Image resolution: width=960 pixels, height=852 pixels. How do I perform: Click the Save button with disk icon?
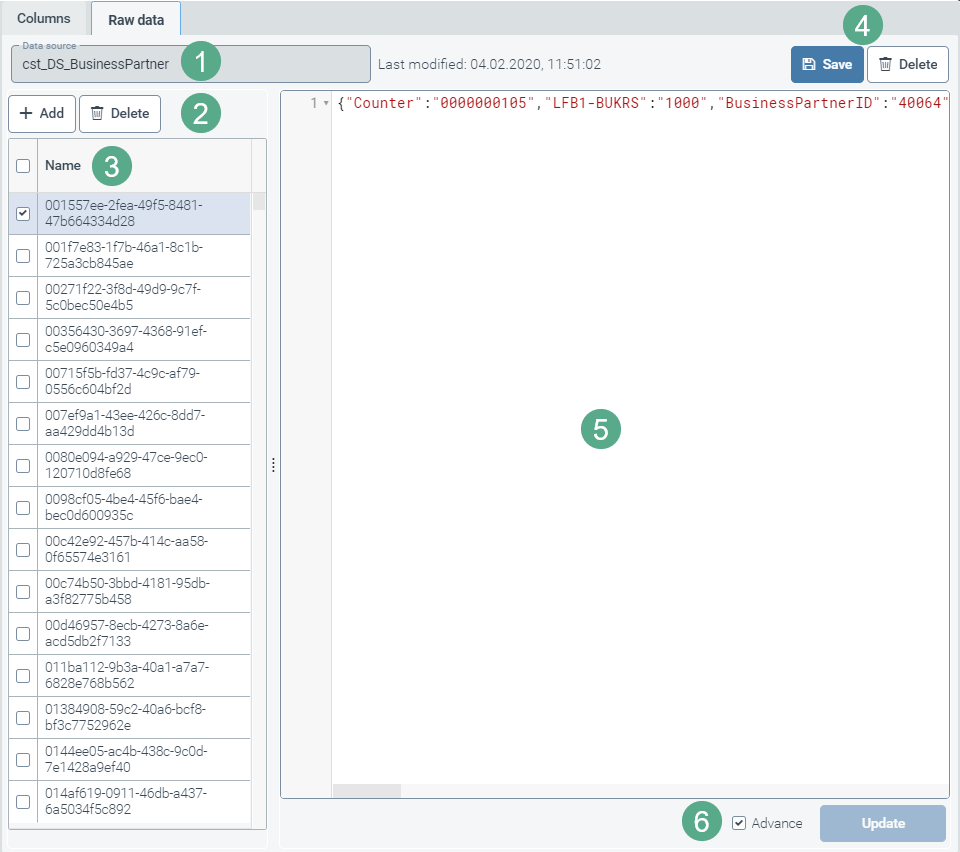(826, 64)
